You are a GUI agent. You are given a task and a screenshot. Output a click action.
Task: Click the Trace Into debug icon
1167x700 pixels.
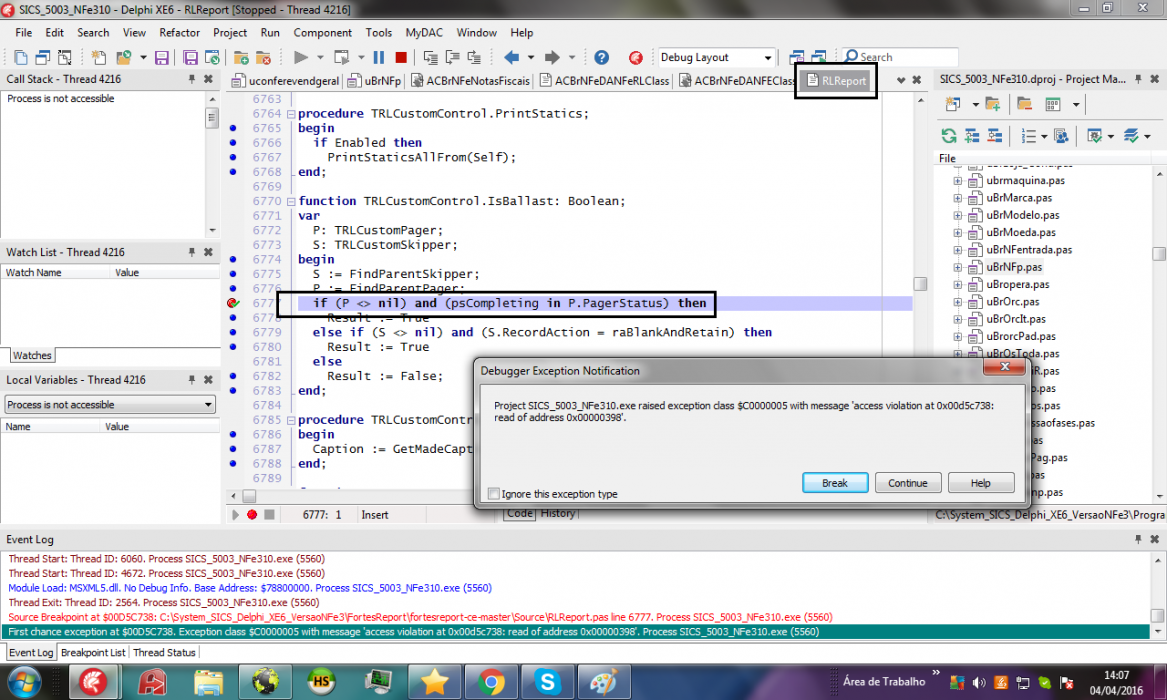[430, 57]
